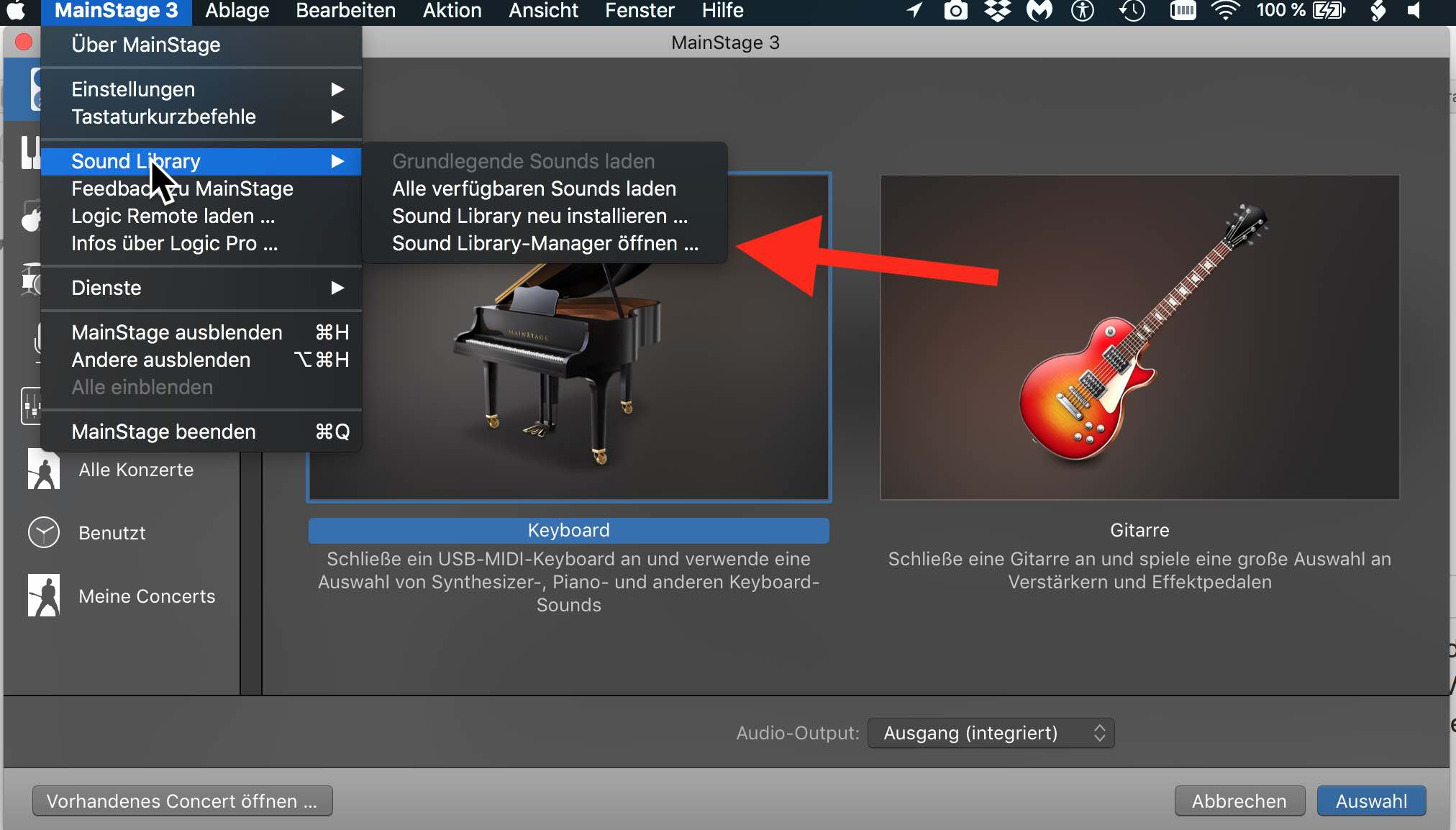Screen dimensions: 1456x830
Task: Click the Dropbox menu bar icon
Action: pyautogui.click(x=997, y=11)
